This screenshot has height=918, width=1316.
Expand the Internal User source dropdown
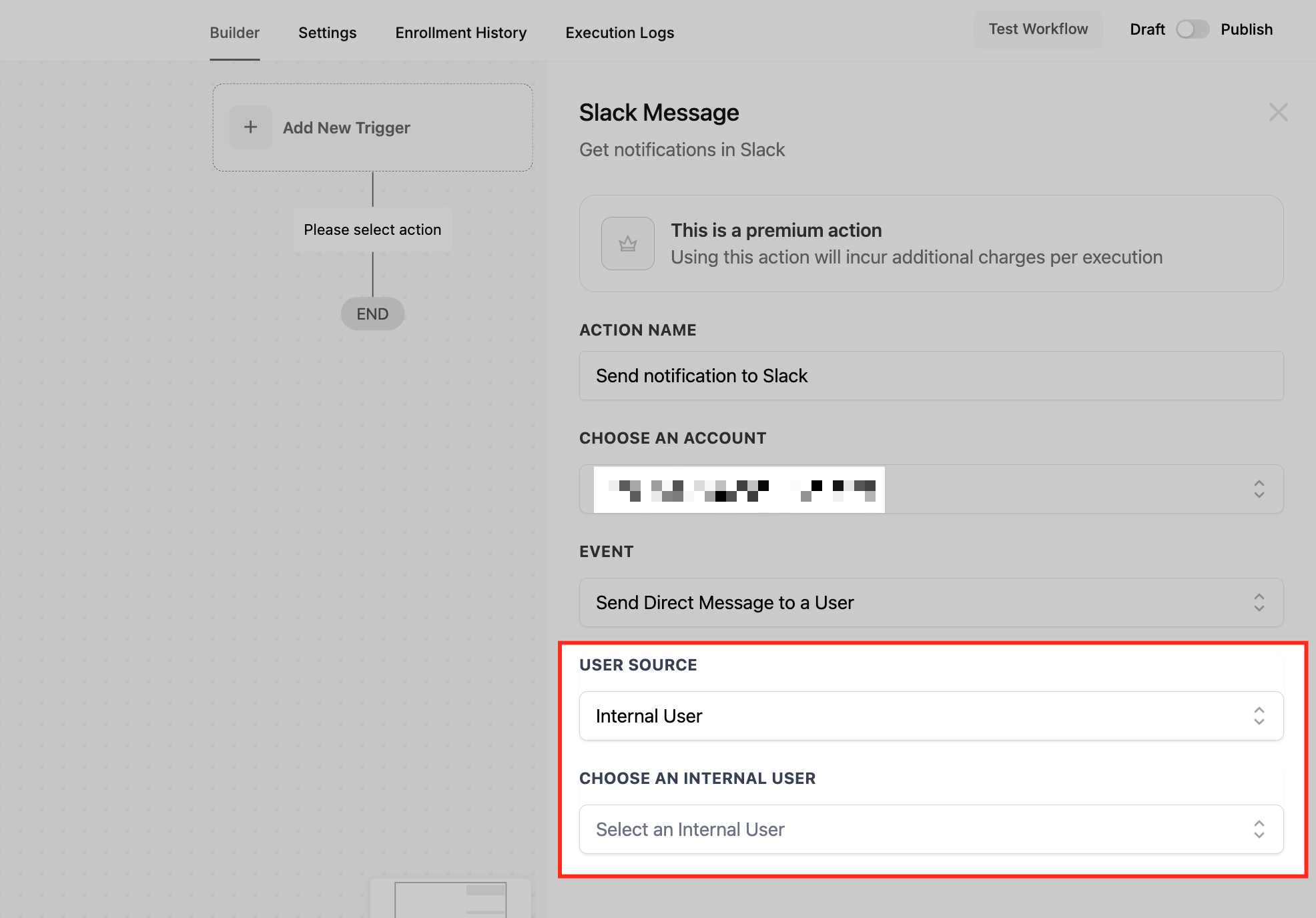930,716
